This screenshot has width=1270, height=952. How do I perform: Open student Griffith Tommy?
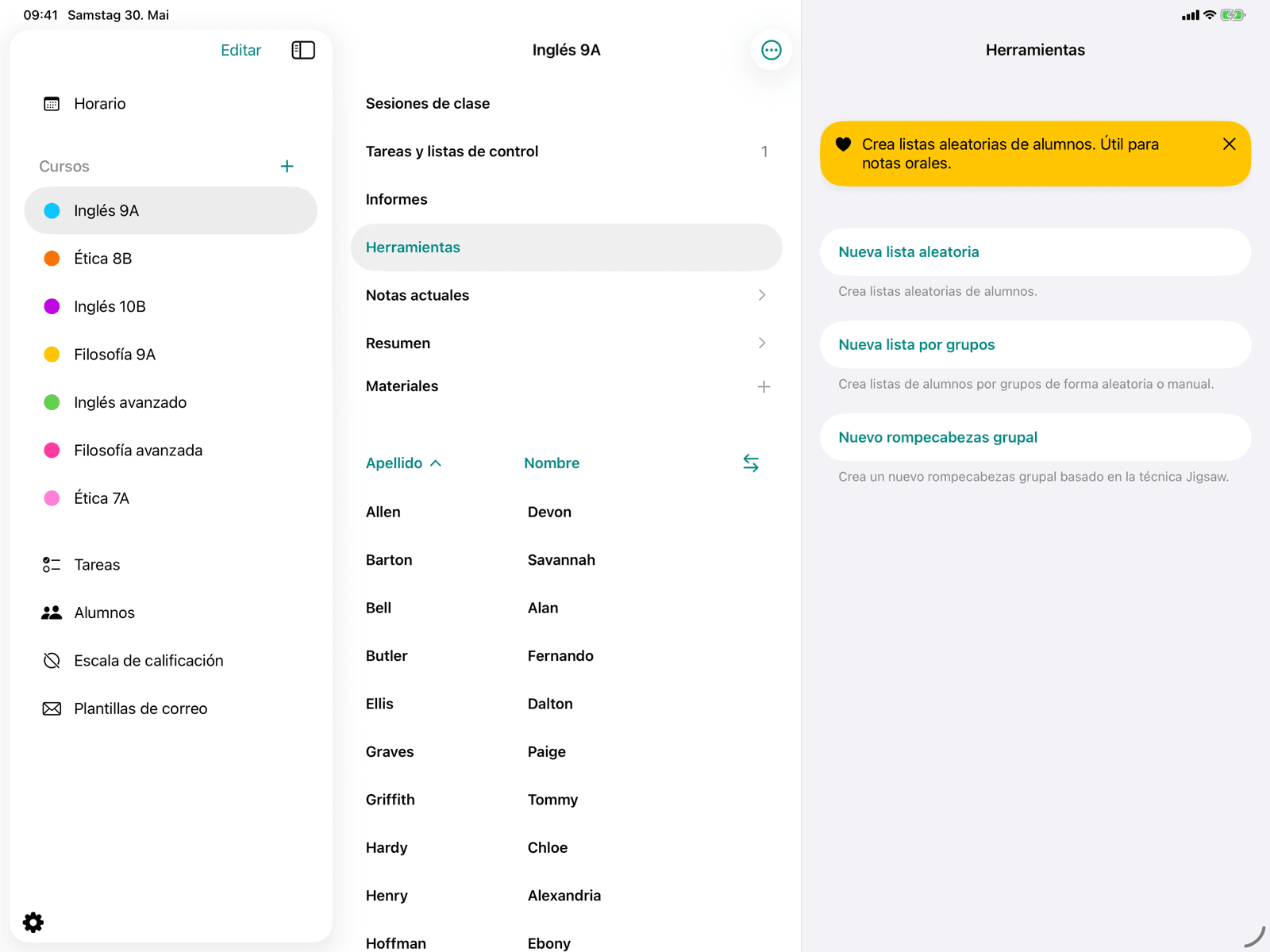(x=567, y=800)
